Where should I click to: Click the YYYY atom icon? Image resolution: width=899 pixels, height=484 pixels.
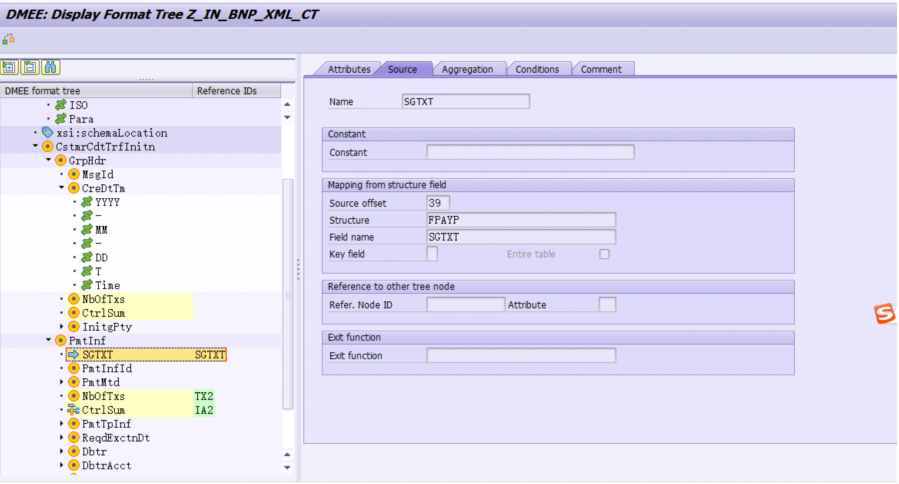[x=87, y=202]
